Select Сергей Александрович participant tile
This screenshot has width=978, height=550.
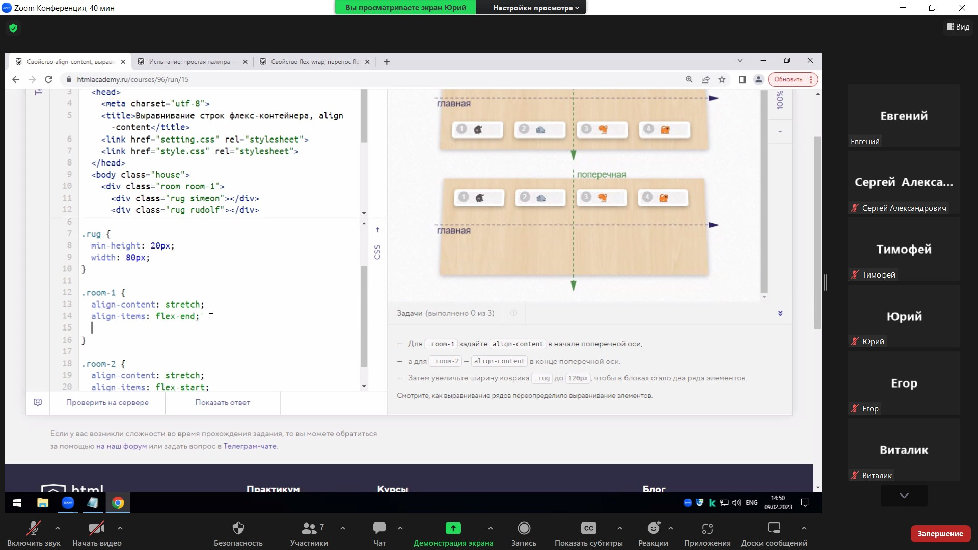(x=904, y=183)
